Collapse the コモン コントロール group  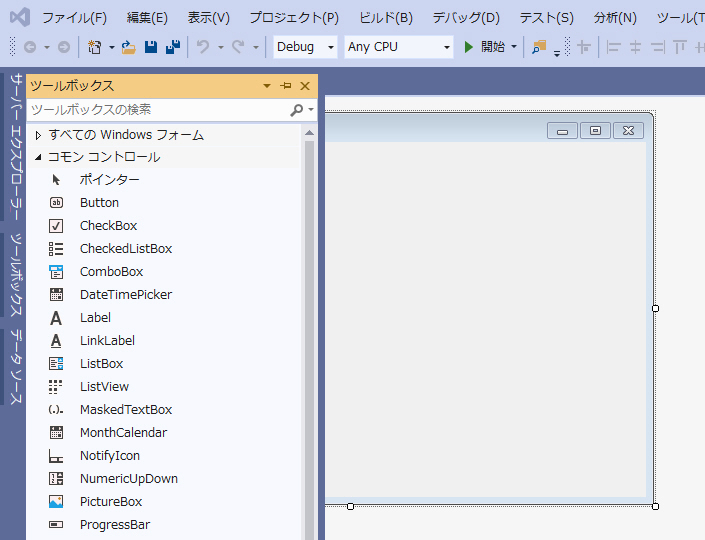click(39, 157)
